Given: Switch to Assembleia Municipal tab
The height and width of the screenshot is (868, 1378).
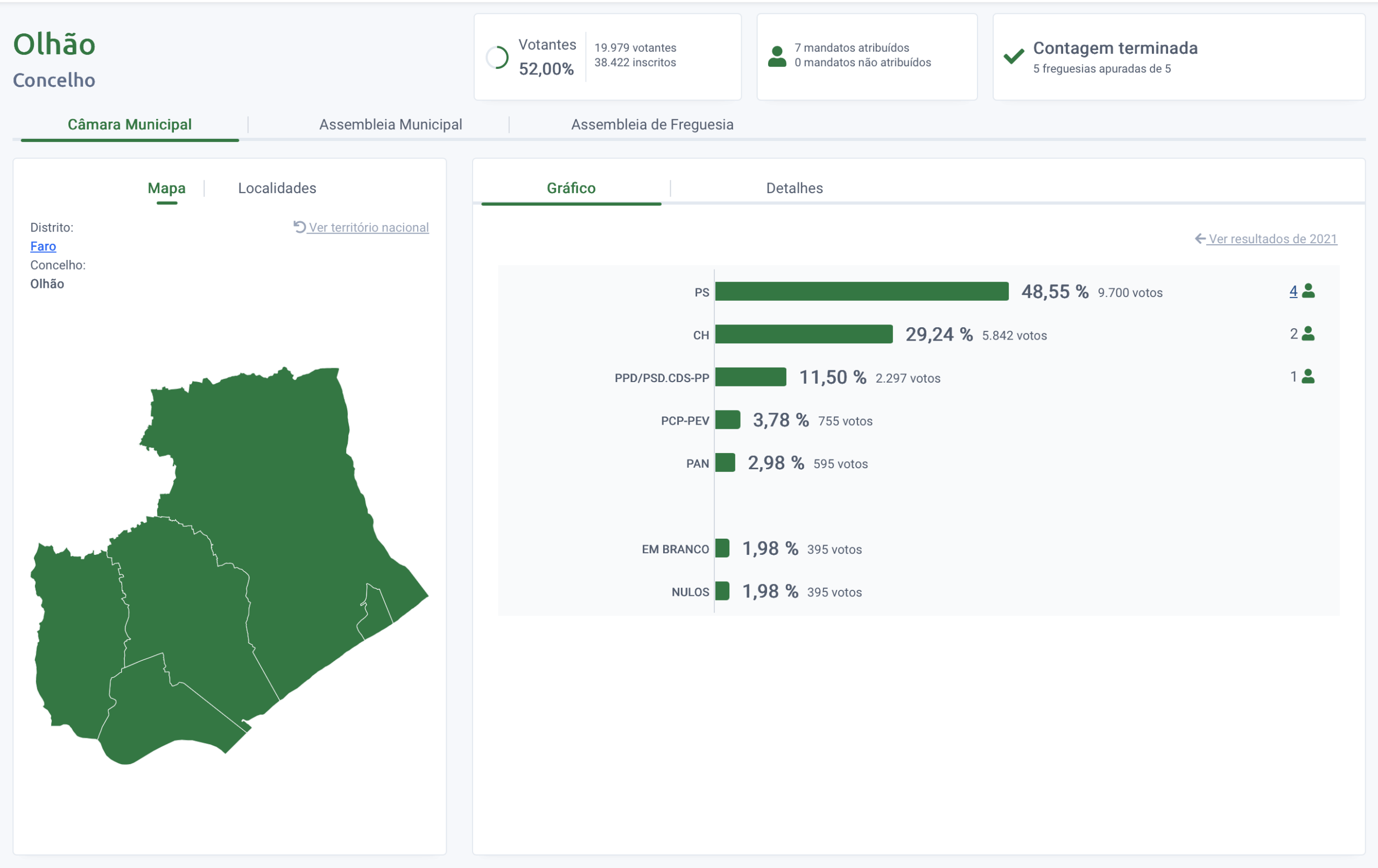Looking at the screenshot, I should [x=390, y=125].
